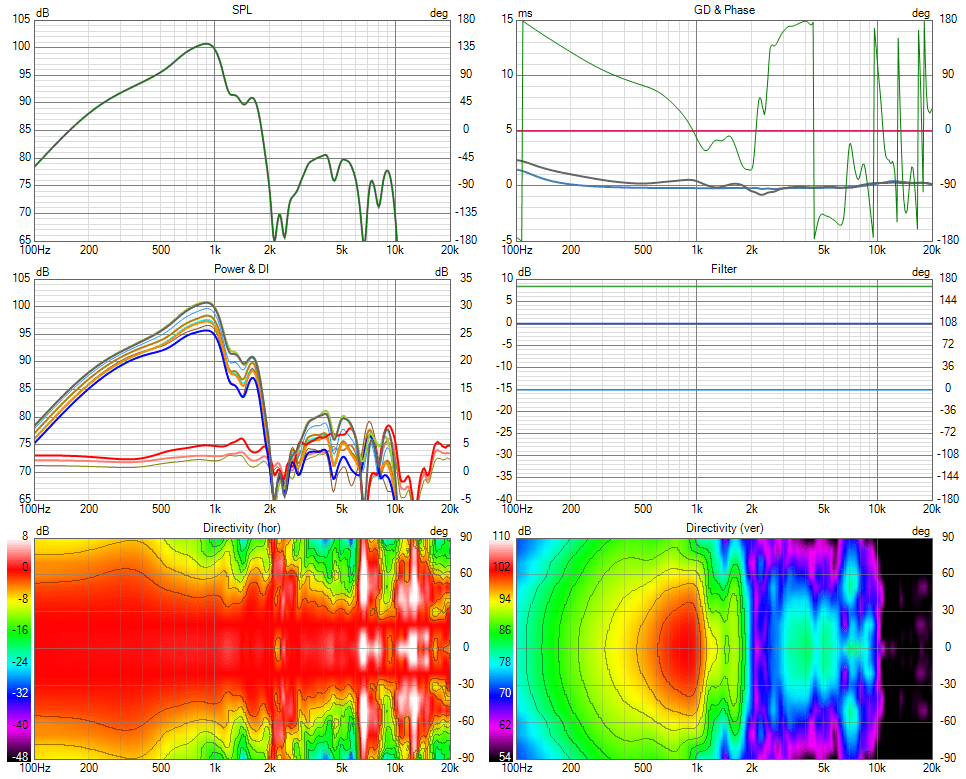966x779 pixels.
Task: Click the blue -15 dB line in Filter chart
Action: pyautogui.click(x=724, y=390)
